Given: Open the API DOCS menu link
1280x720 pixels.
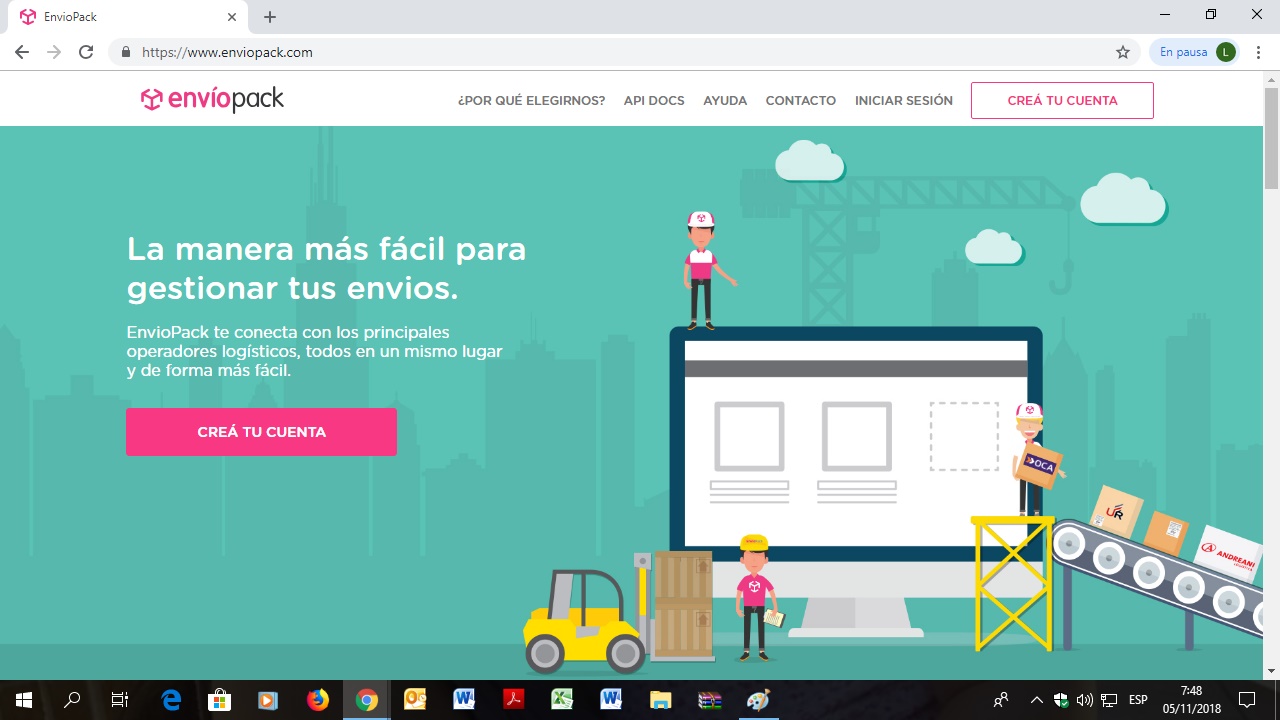Looking at the screenshot, I should coord(654,100).
